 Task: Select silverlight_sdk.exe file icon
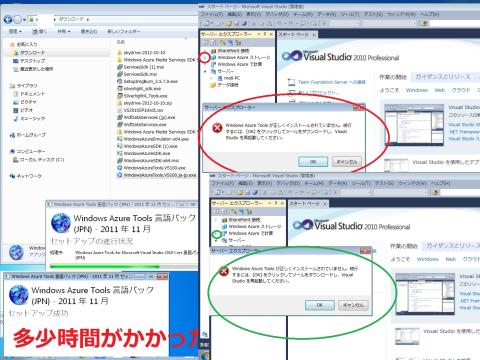point(120,89)
